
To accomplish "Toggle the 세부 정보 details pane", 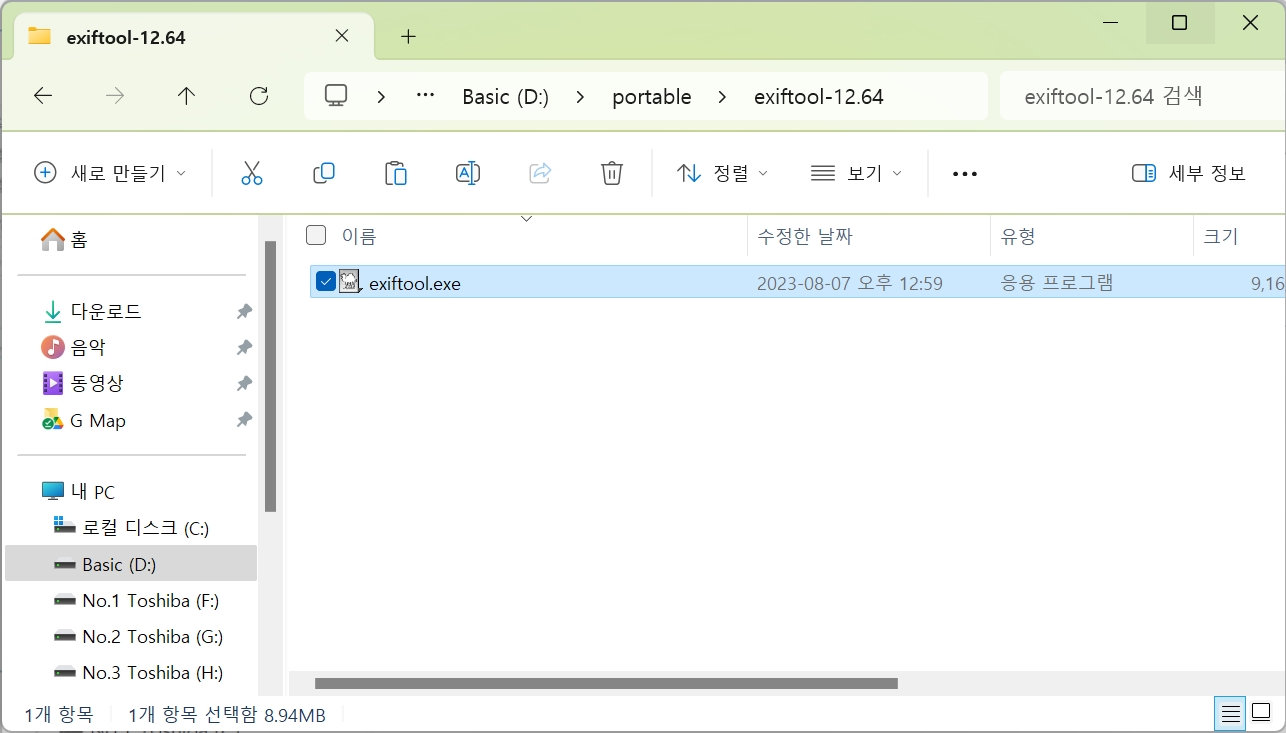I will pyautogui.click(x=1189, y=173).
